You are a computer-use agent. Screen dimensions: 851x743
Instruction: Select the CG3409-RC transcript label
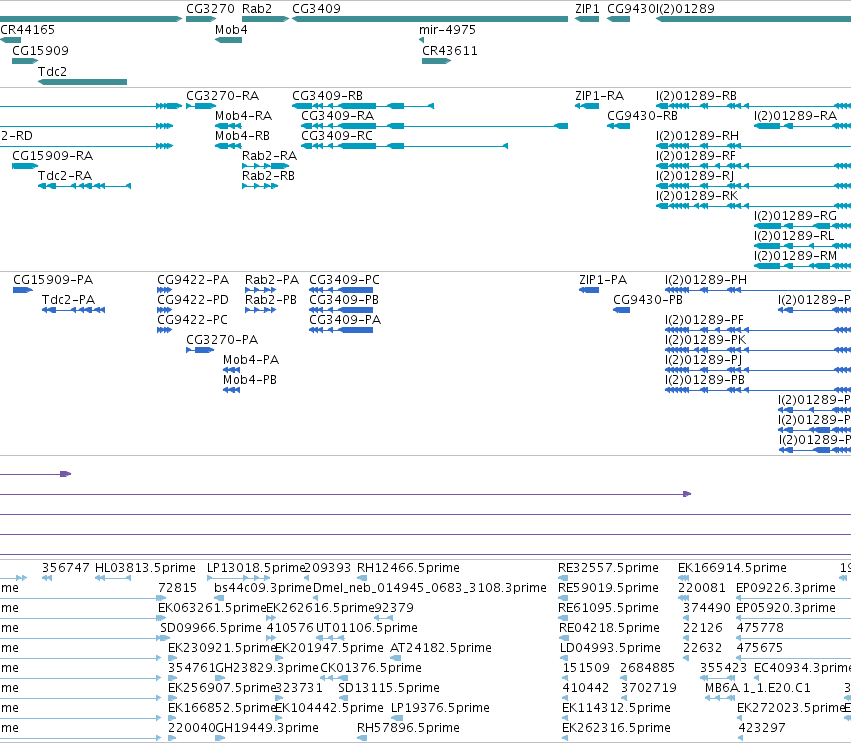337,136
